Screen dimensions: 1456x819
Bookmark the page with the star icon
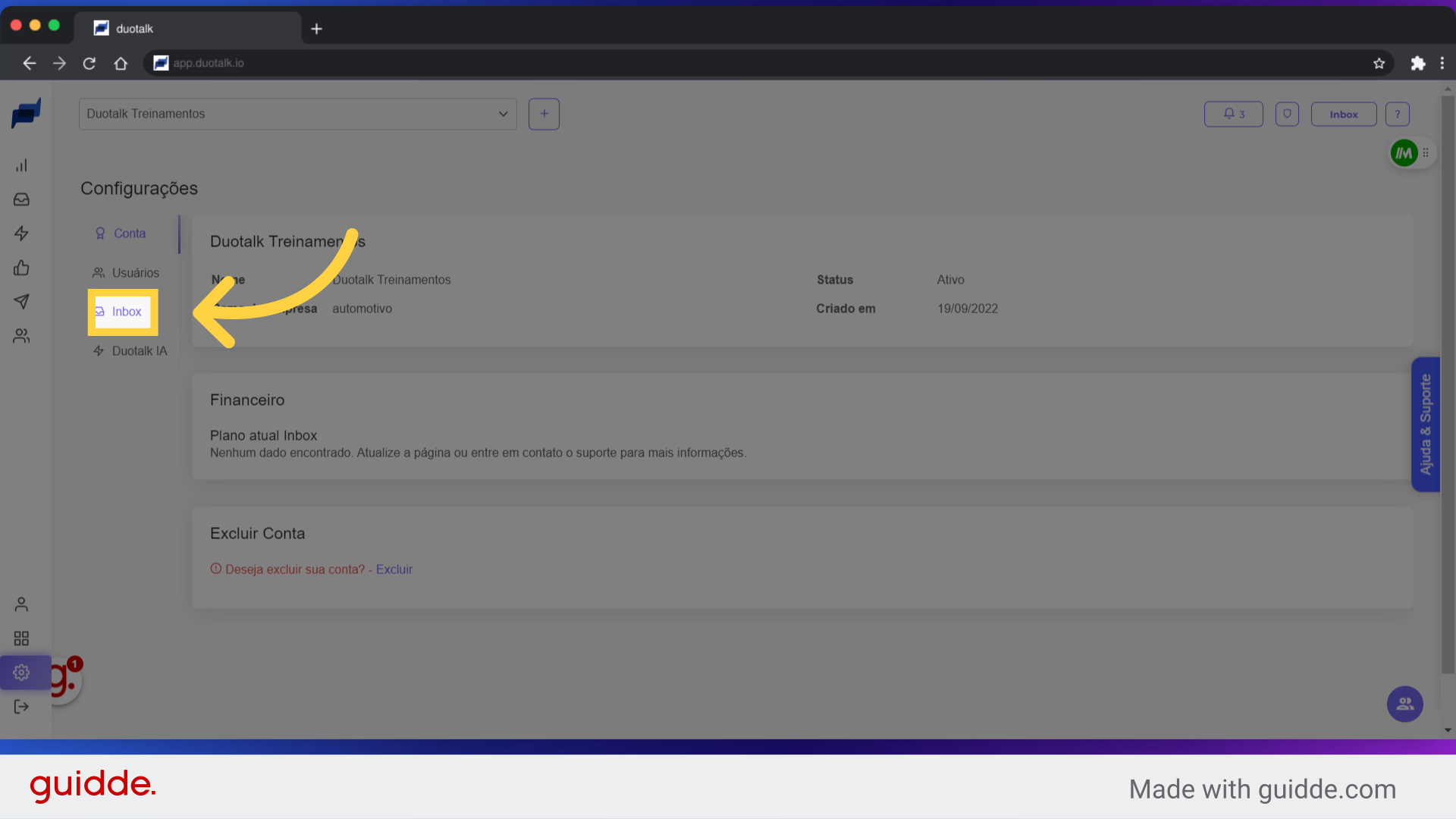pyautogui.click(x=1379, y=64)
